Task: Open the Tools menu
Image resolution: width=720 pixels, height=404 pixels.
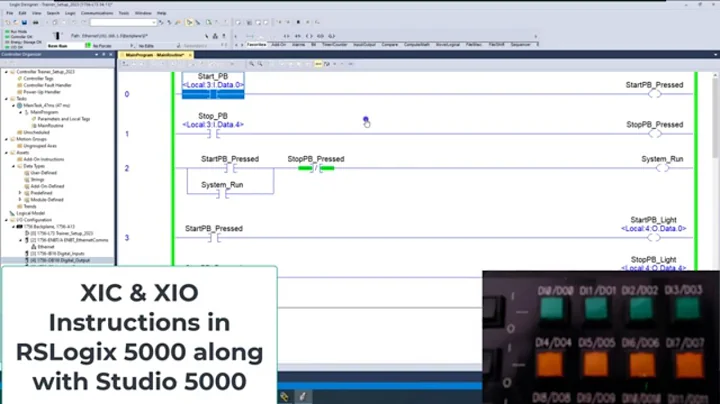Action: [x=124, y=13]
